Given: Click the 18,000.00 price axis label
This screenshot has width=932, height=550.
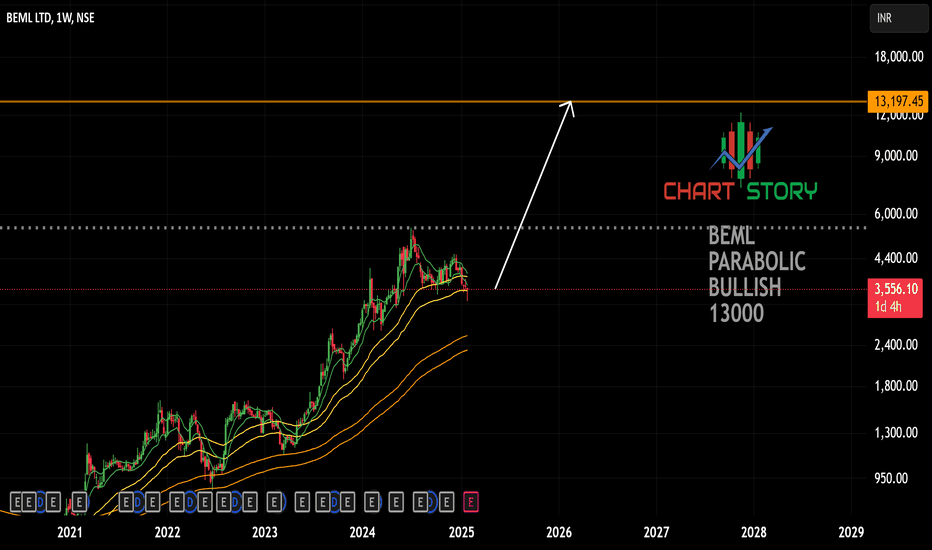Looking at the screenshot, I should tap(899, 56).
